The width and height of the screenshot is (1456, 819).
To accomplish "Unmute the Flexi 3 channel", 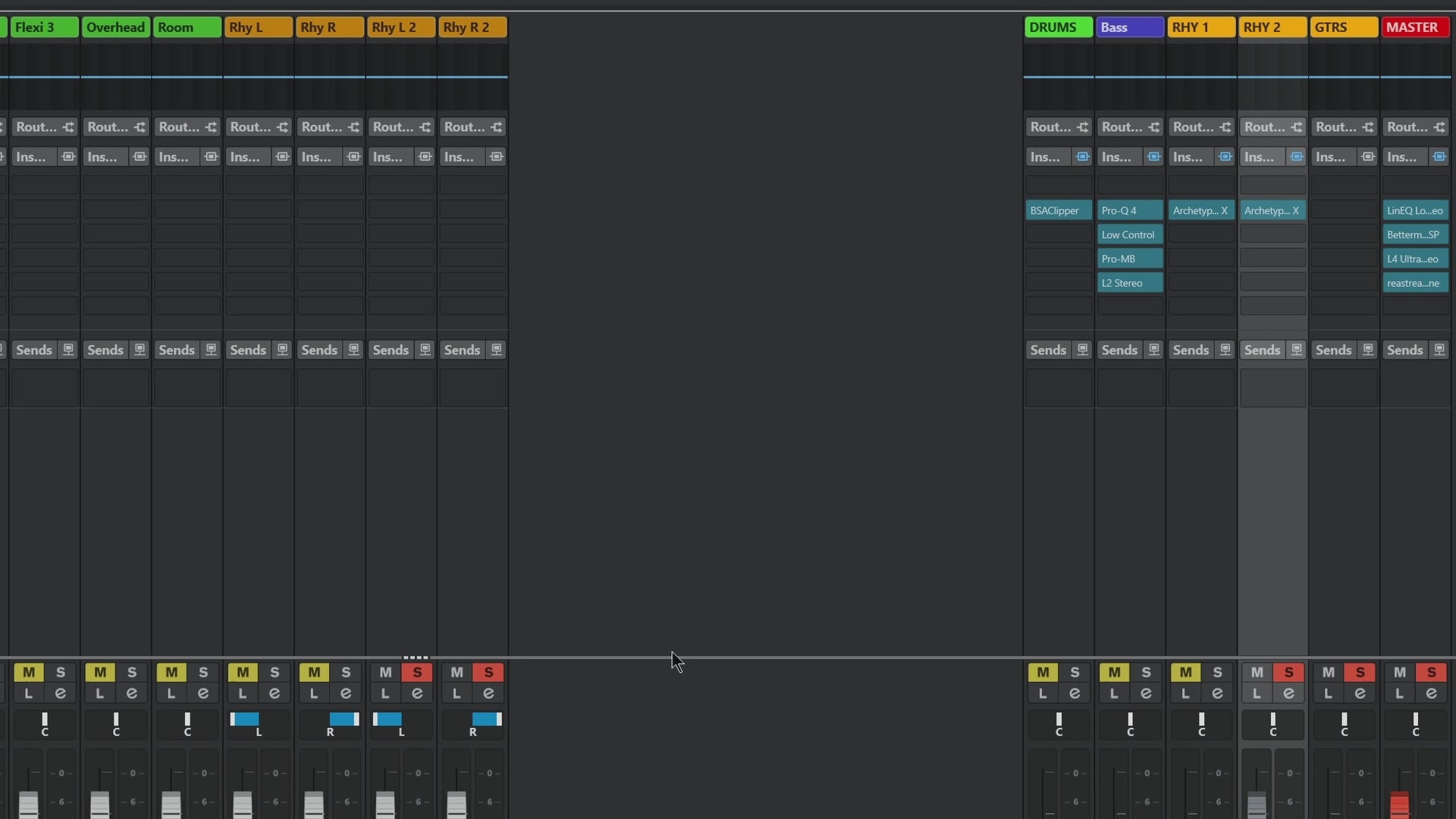I will tap(29, 673).
